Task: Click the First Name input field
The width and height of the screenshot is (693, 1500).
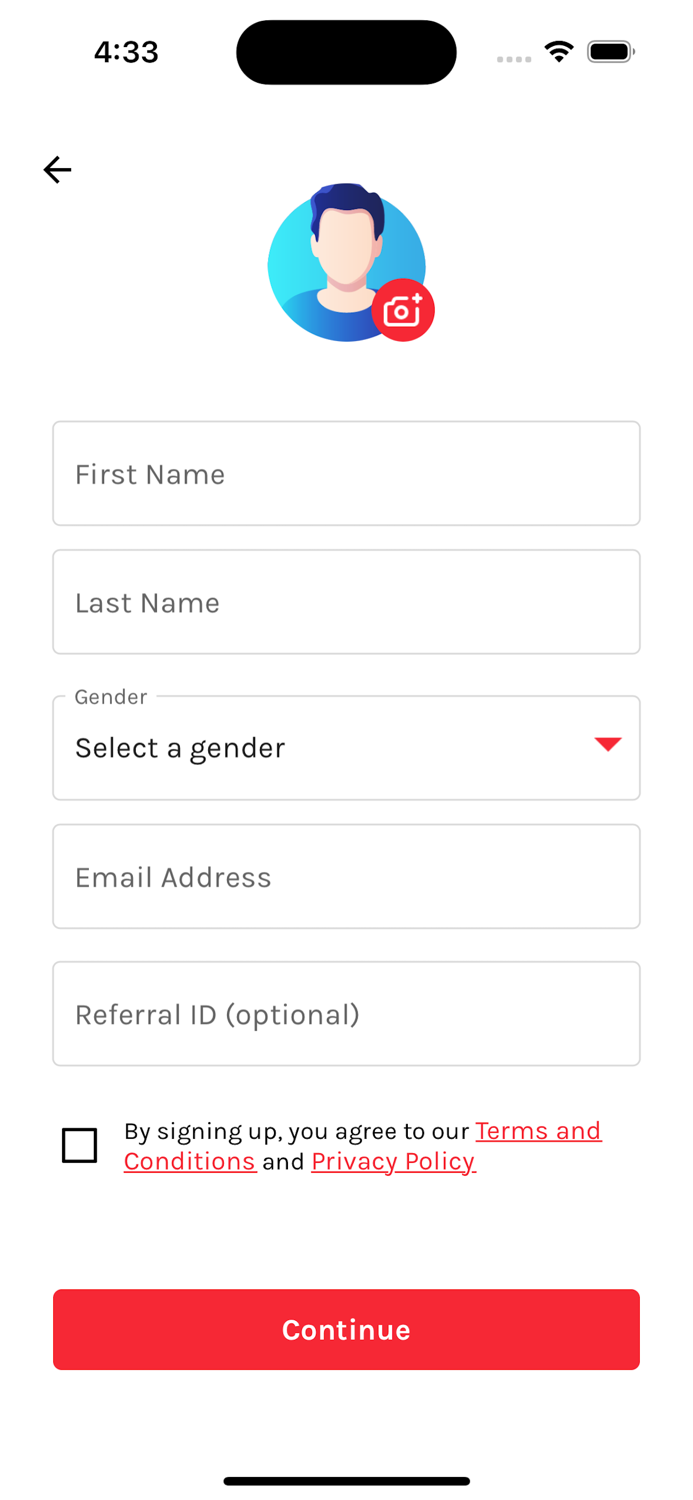Action: pos(346,473)
